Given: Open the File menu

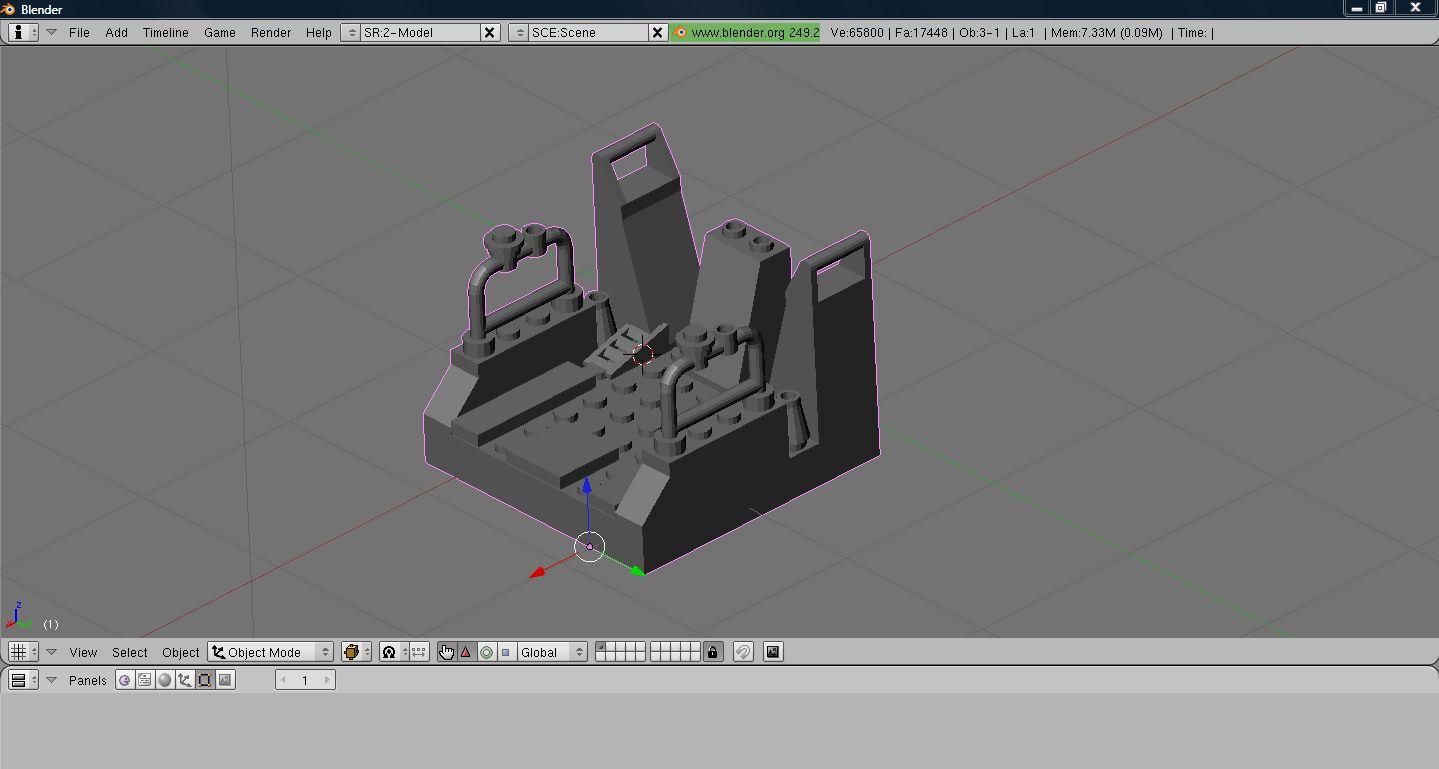Looking at the screenshot, I should tap(79, 32).
